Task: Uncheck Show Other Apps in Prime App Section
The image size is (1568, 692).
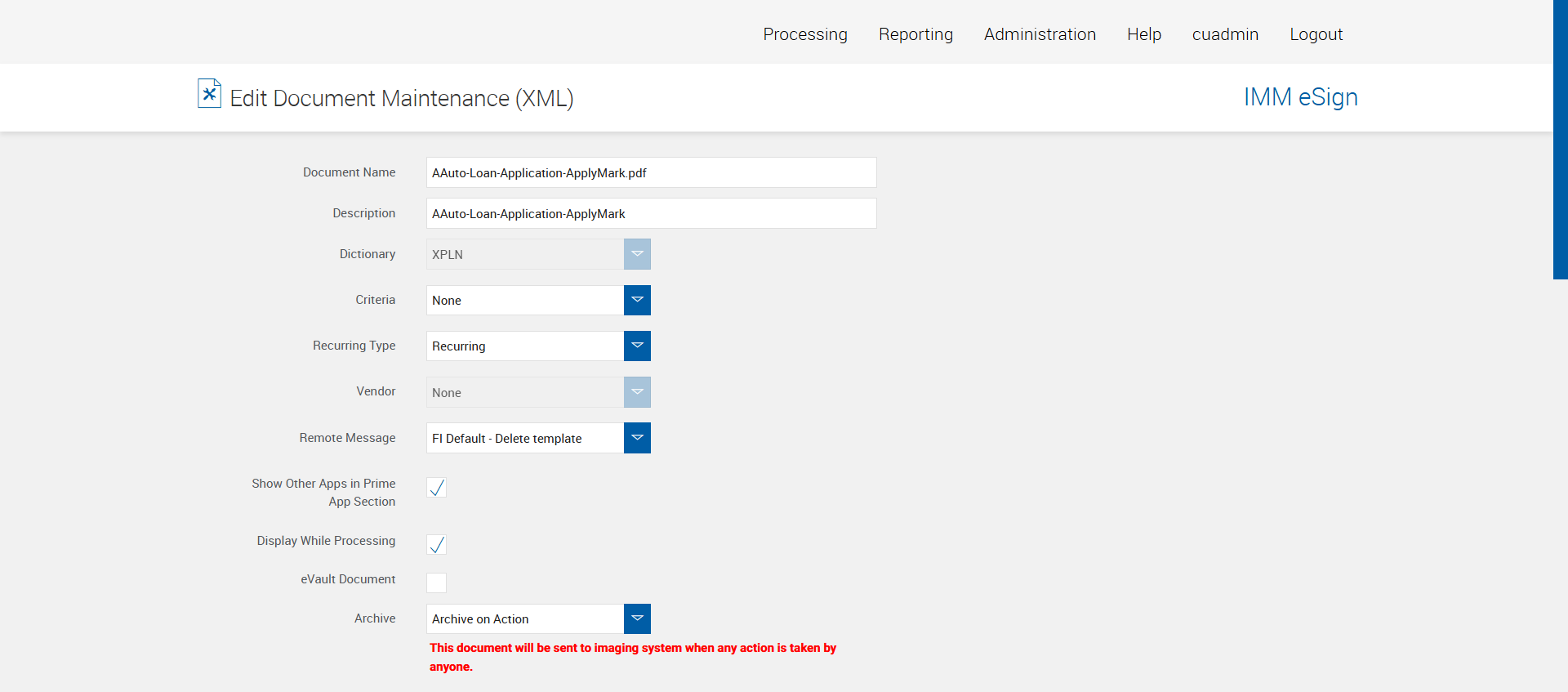Action: pos(437,488)
